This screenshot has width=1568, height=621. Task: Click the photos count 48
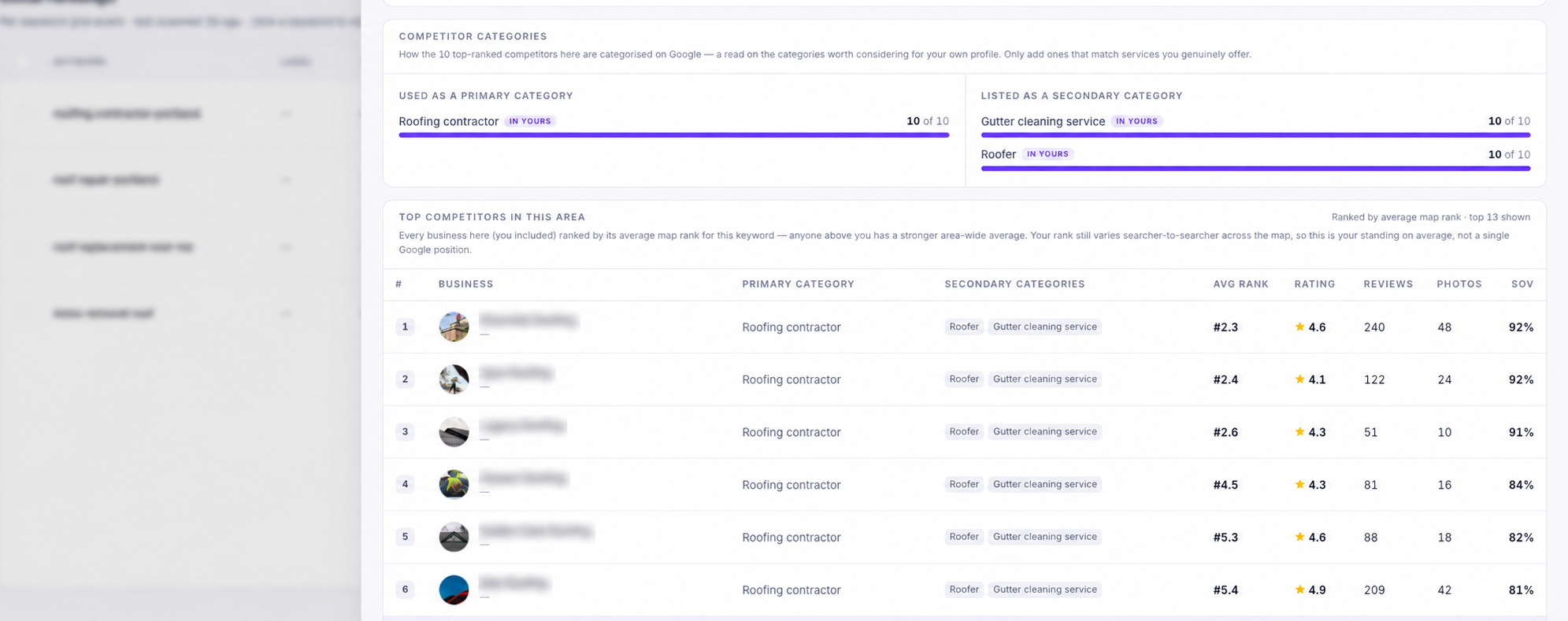(x=1444, y=327)
